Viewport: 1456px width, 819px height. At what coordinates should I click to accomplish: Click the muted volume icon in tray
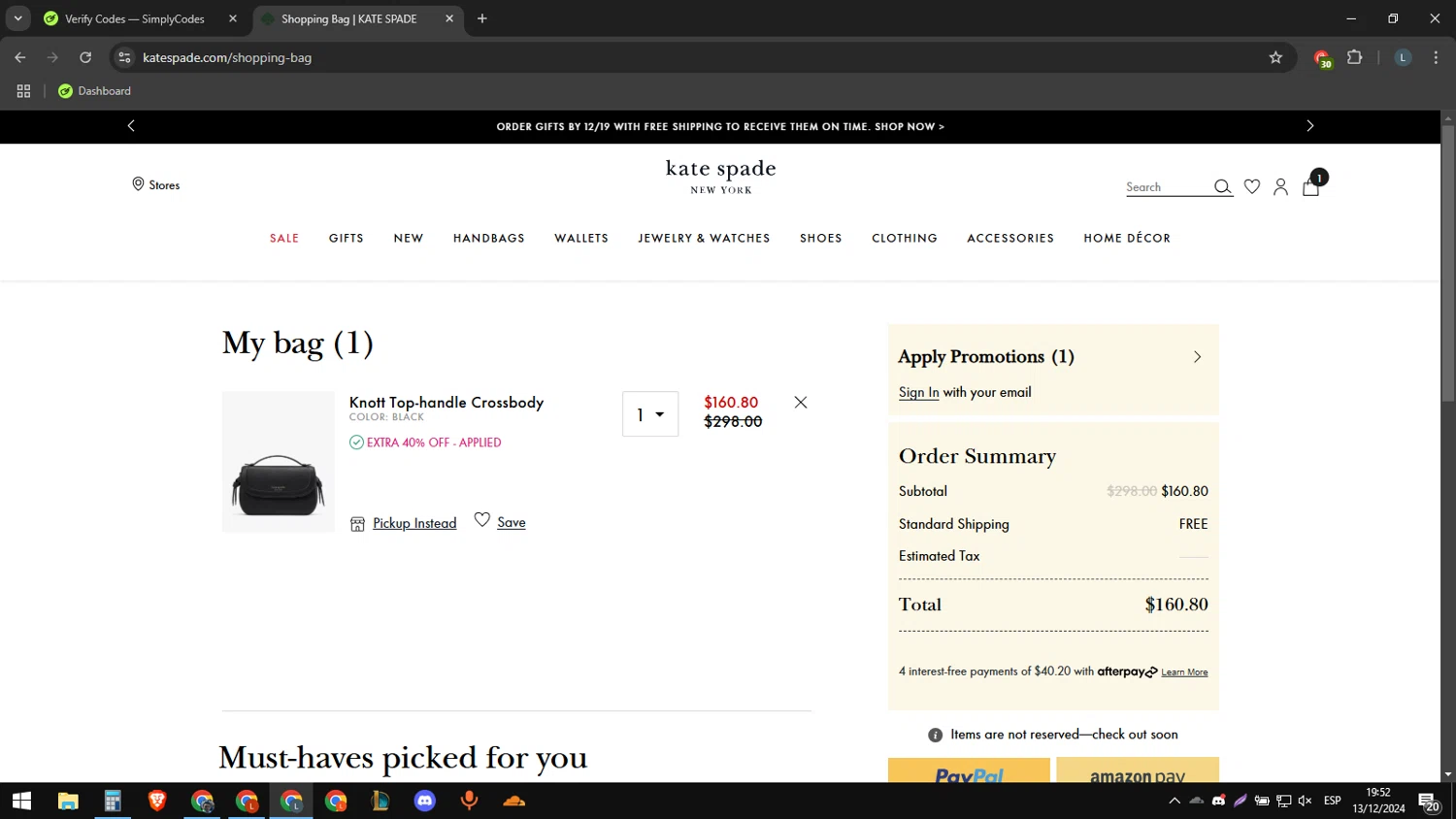pyautogui.click(x=1305, y=801)
